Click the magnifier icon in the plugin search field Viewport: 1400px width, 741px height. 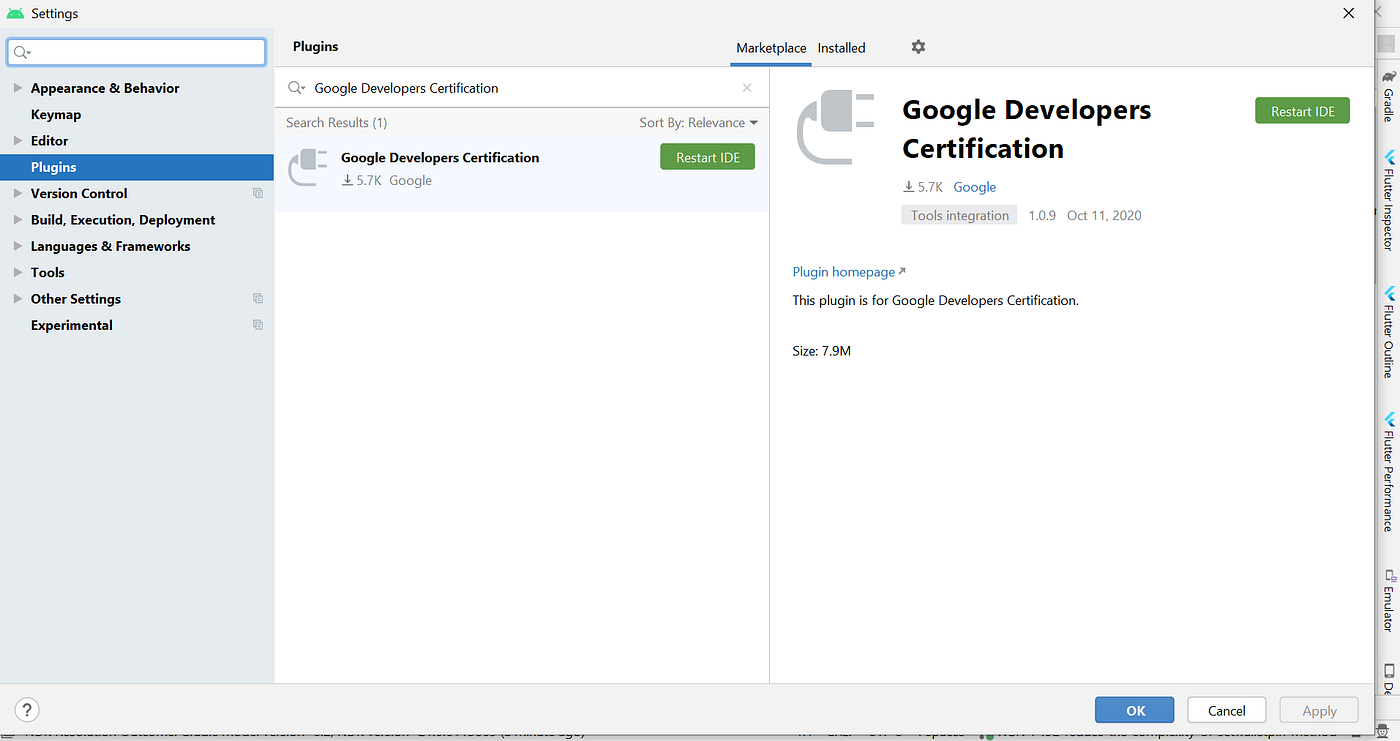(x=296, y=88)
